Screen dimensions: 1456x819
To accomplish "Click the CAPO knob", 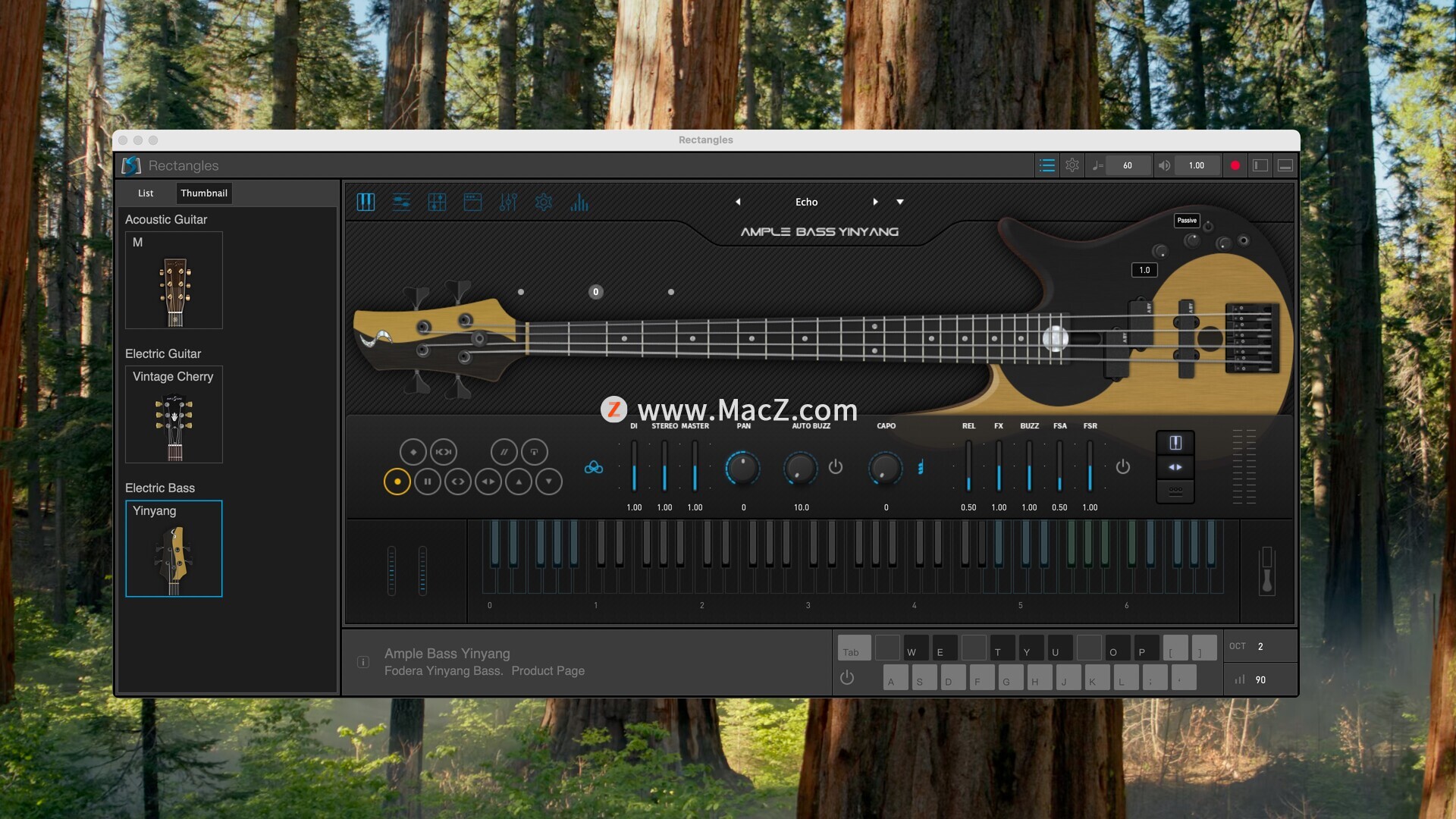I will (886, 468).
